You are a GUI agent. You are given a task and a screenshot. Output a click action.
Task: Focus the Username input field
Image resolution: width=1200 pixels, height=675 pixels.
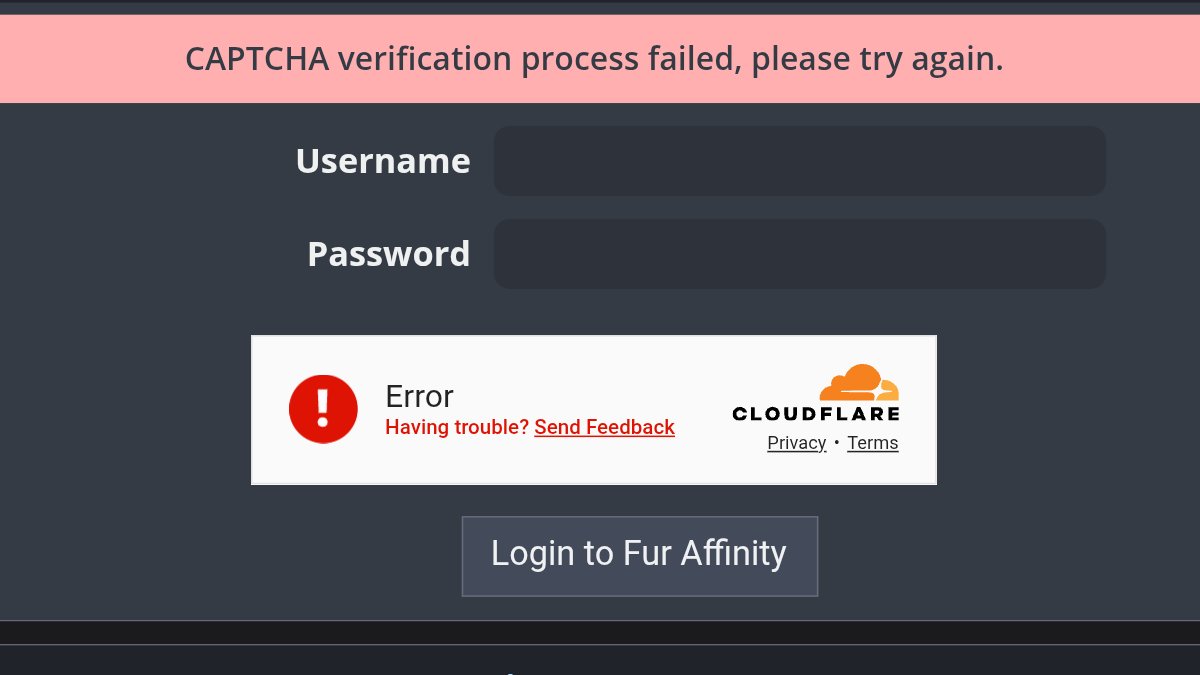click(799, 161)
